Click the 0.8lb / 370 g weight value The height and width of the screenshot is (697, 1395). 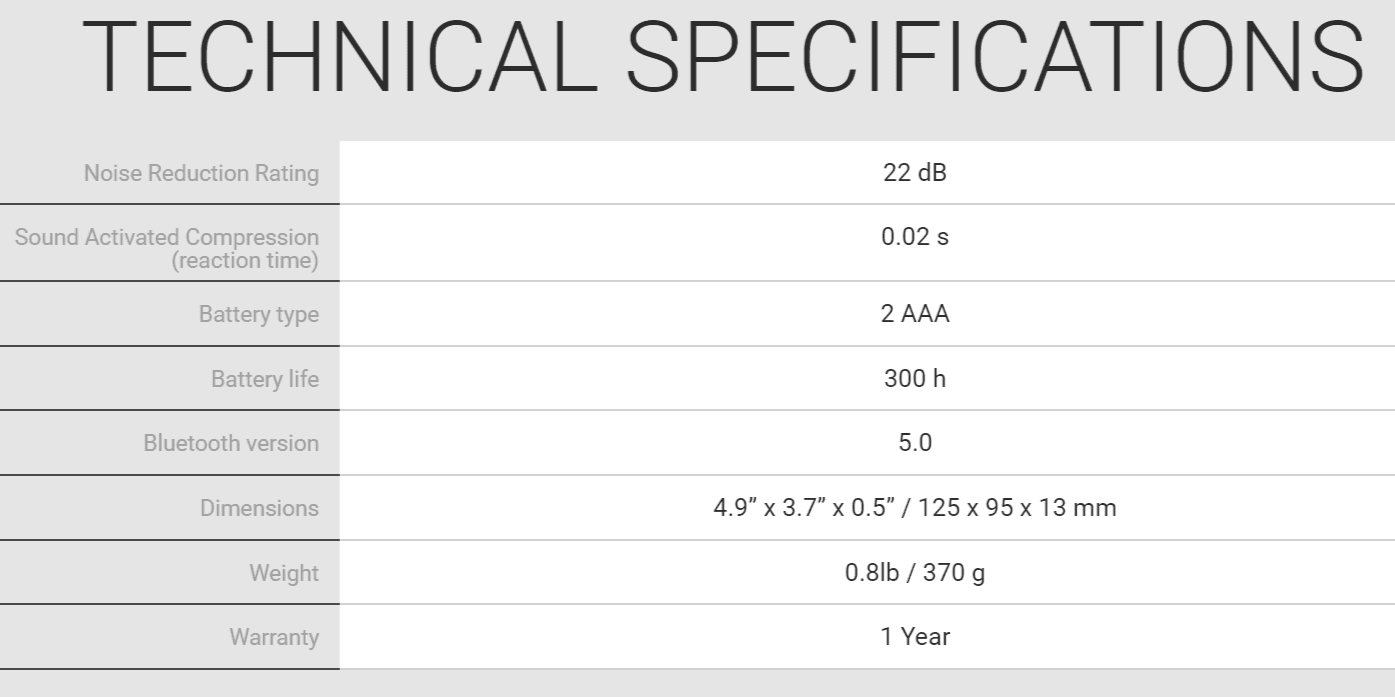[x=915, y=573]
